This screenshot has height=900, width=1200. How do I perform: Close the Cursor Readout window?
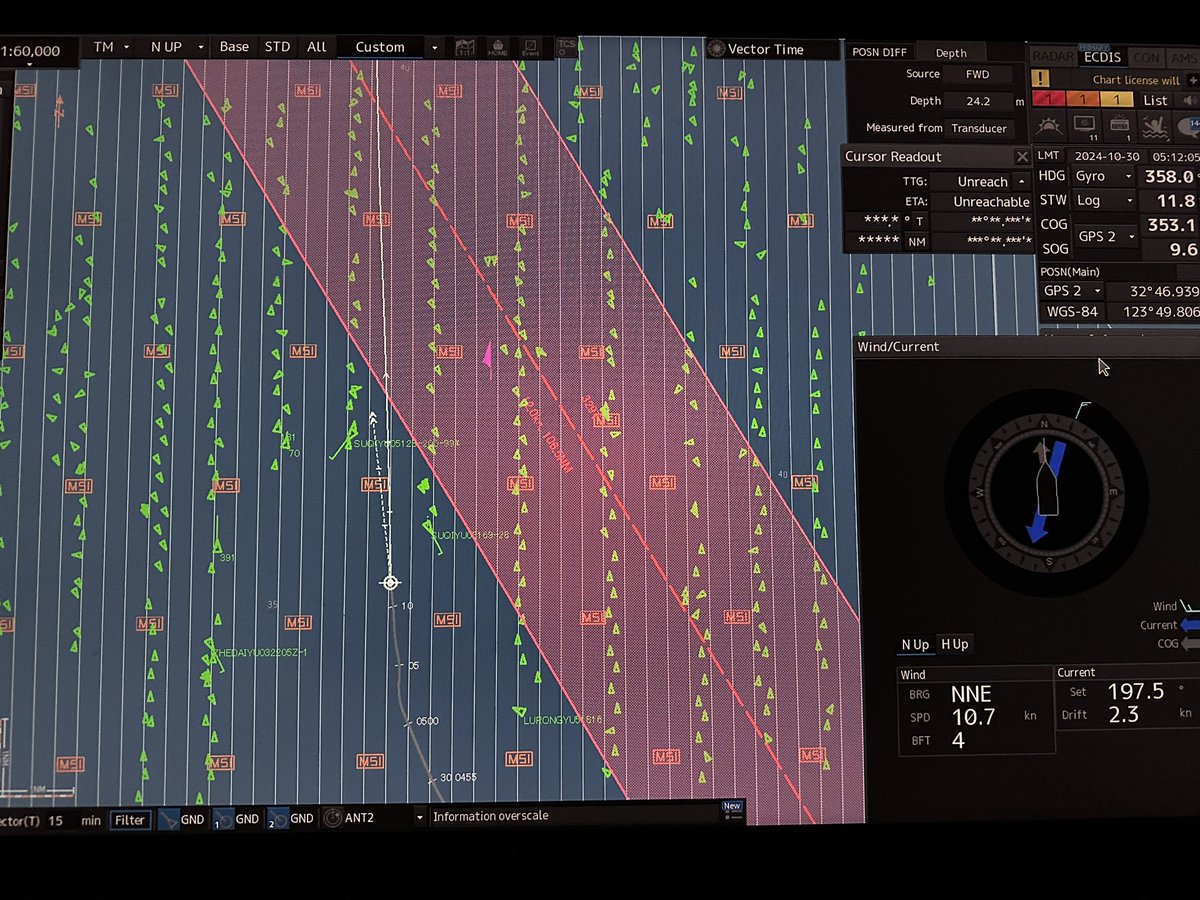[1022, 157]
